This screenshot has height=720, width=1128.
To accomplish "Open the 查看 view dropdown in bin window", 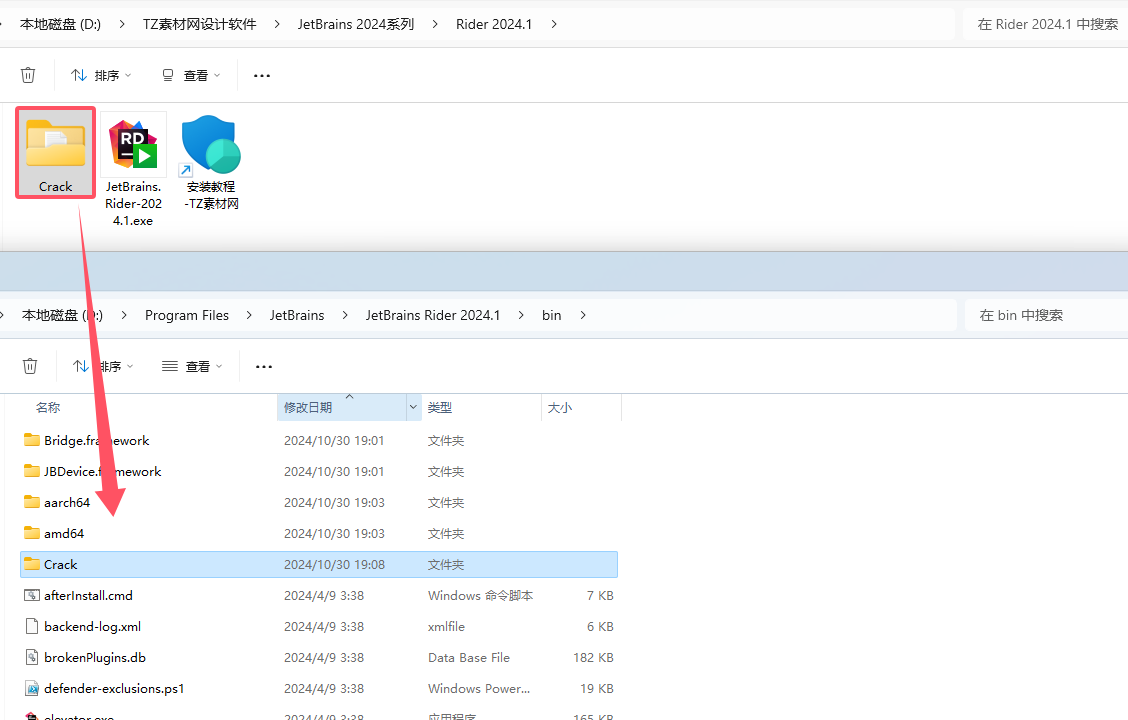I will [x=193, y=367].
